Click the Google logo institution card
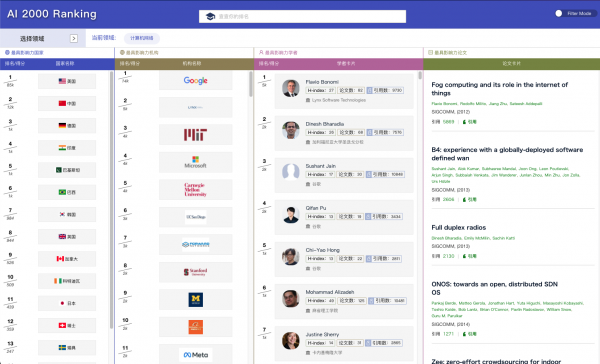 pyautogui.click(x=196, y=80)
